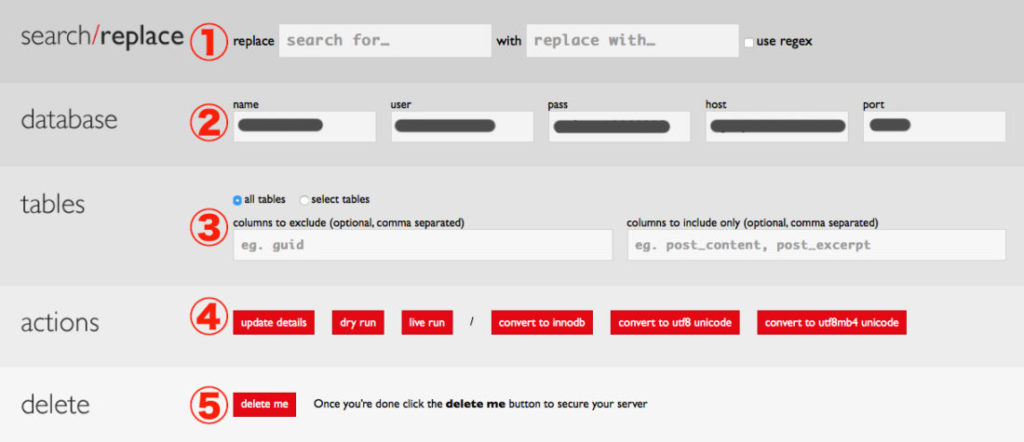Click the circled number 1 marker
The width and height of the screenshot is (1024, 442).
(x=210, y=42)
